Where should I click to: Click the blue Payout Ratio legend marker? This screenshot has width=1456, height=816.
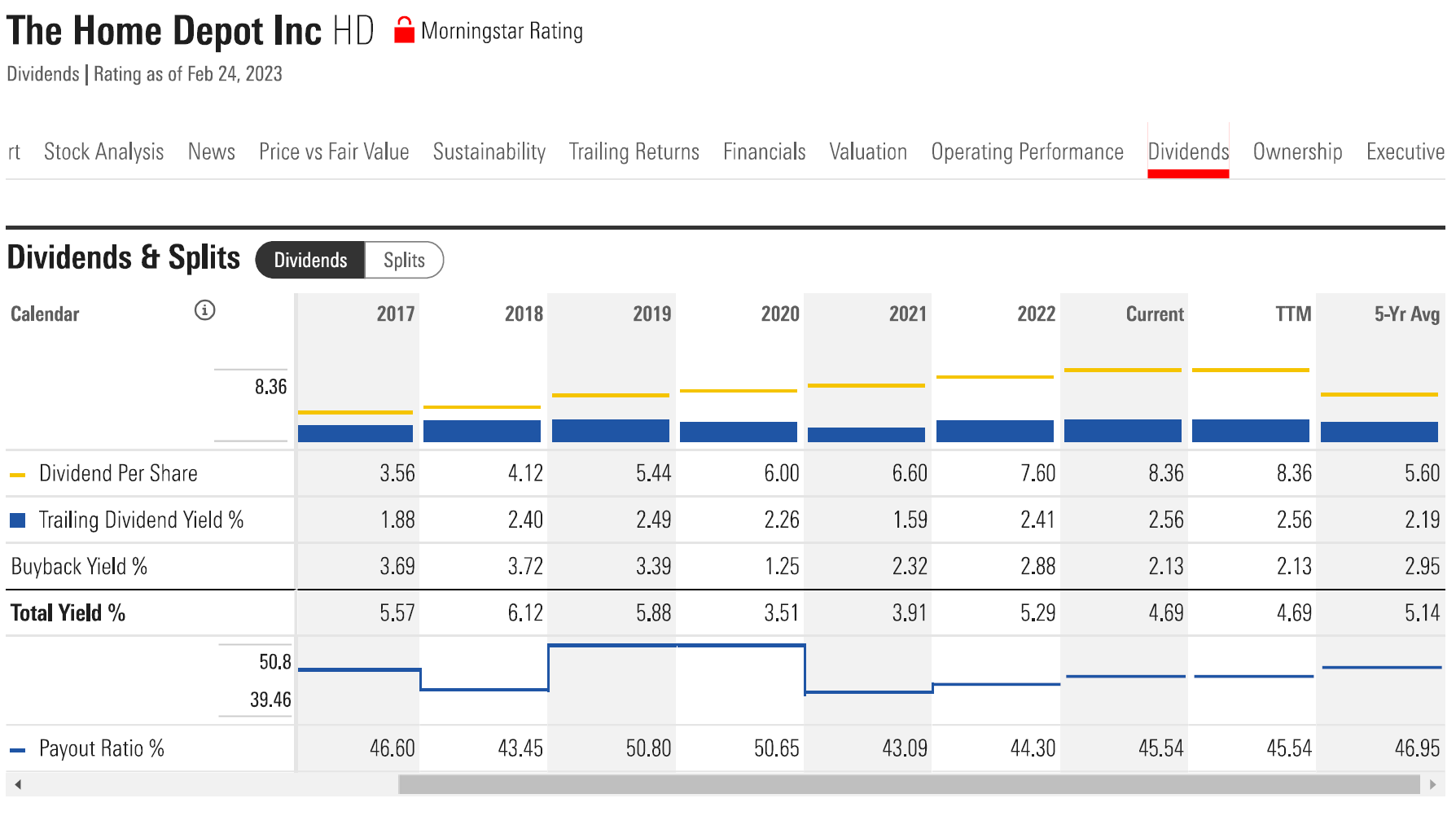pyautogui.click(x=17, y=750)
